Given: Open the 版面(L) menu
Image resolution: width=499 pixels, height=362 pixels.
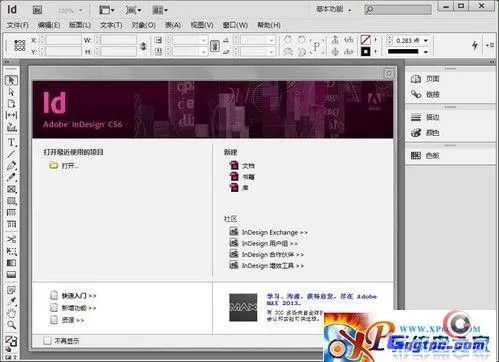Looking at the screenshot, I should pos(80,25).
